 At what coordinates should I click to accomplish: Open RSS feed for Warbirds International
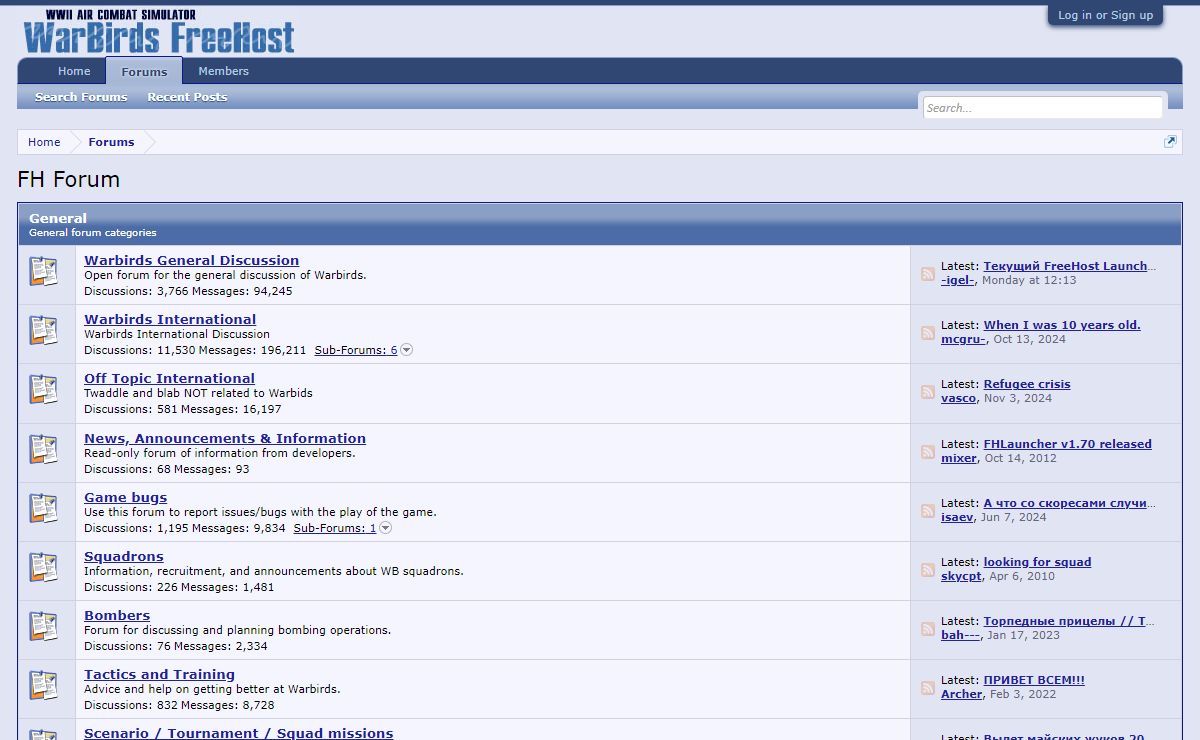[x=928, y=333]
